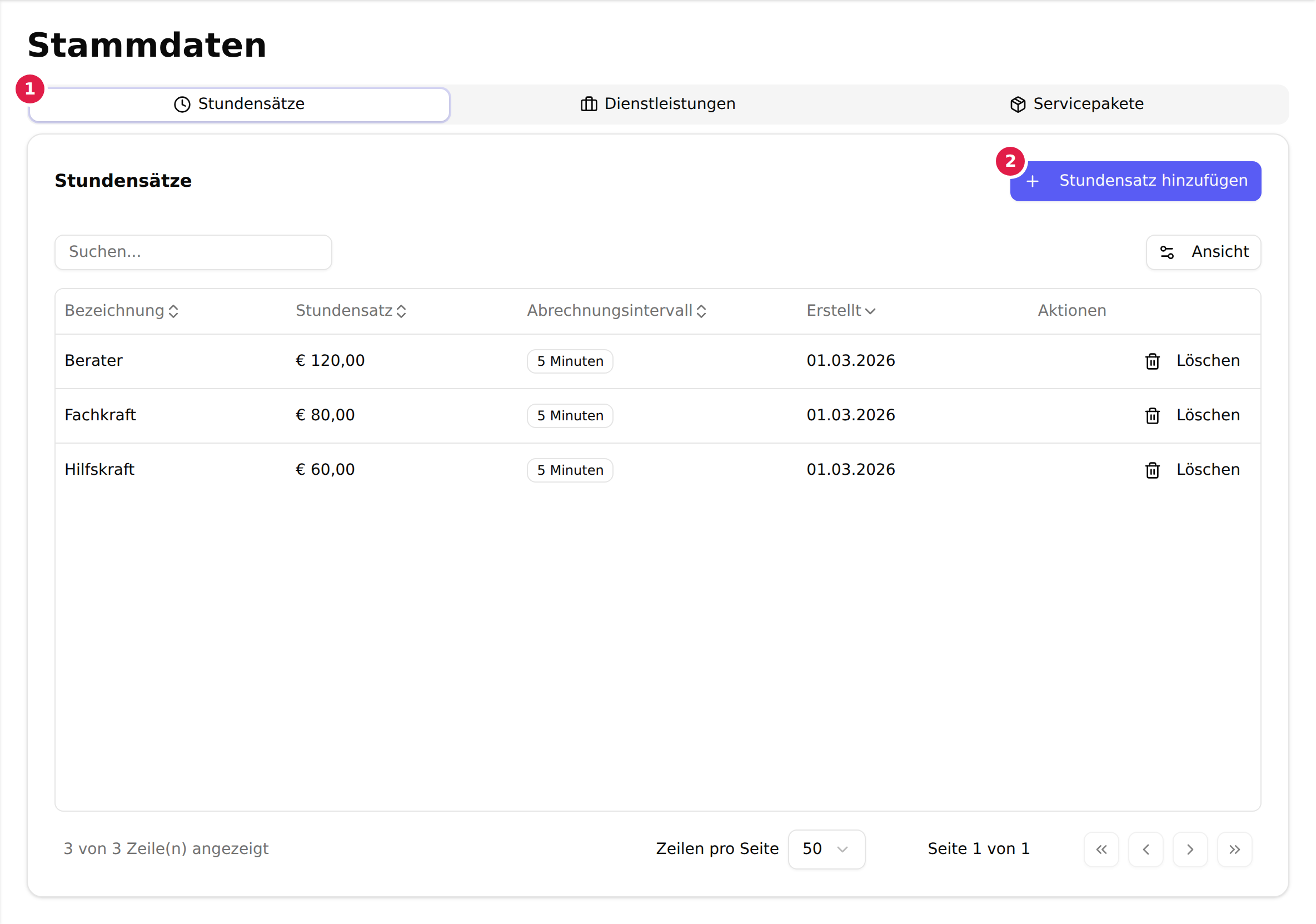
Task: Click Stundensatz hinzufügen button
Action: [x=1135, y=181]
